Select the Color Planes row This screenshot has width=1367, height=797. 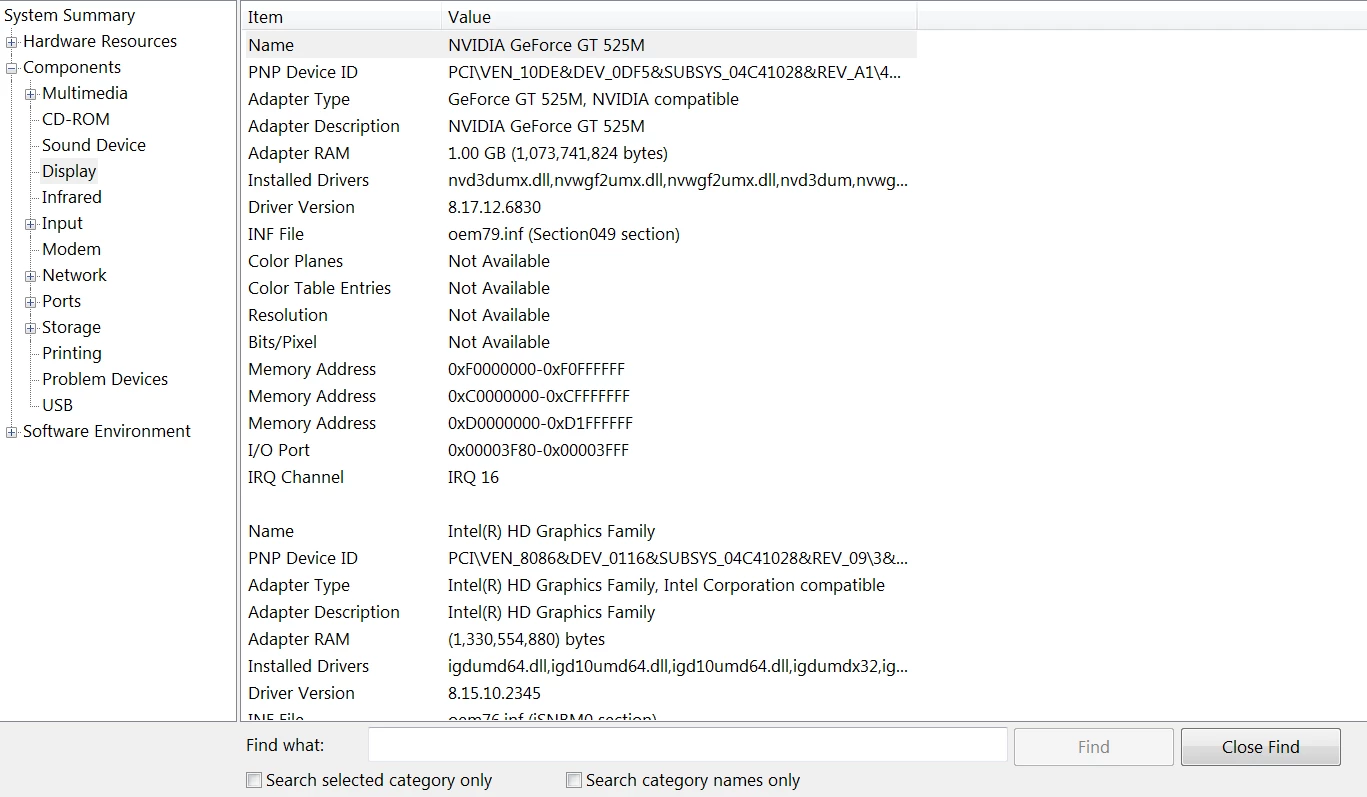tap(580, 261)
